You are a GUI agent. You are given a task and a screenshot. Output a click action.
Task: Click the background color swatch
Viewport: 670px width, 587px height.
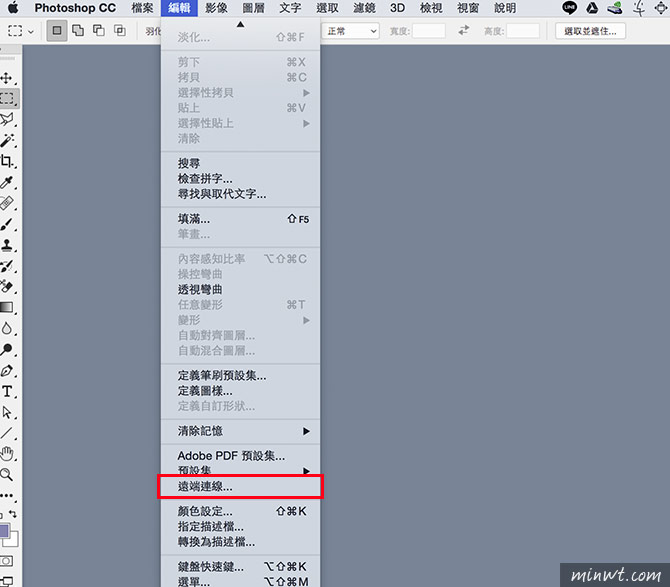(13, 540)
